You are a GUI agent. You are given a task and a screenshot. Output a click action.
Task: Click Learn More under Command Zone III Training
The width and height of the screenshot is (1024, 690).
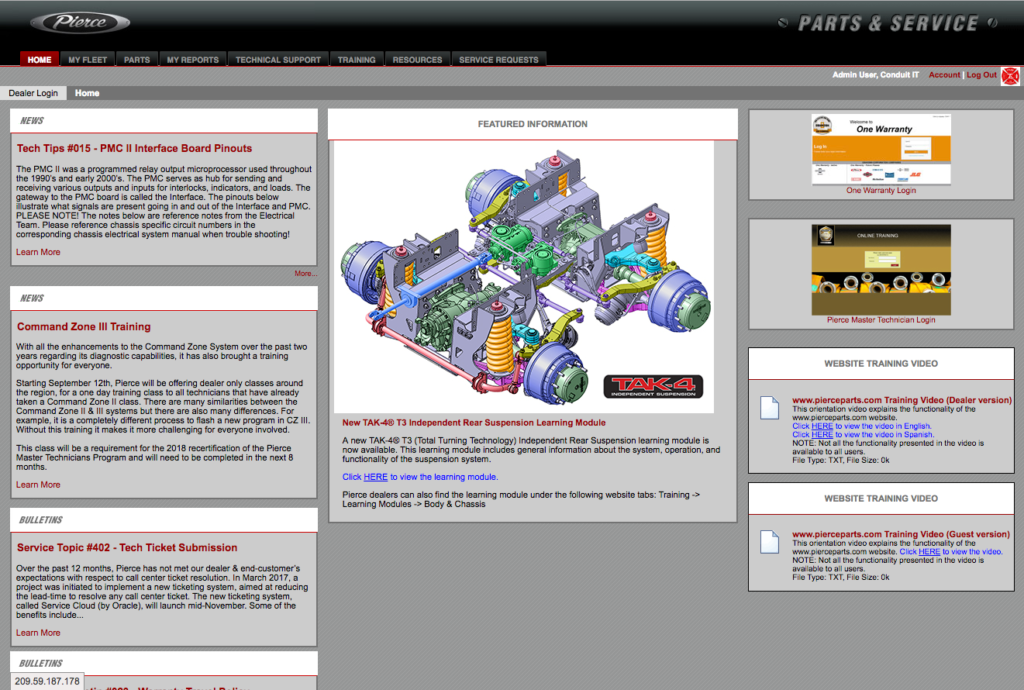click(38, 485)
